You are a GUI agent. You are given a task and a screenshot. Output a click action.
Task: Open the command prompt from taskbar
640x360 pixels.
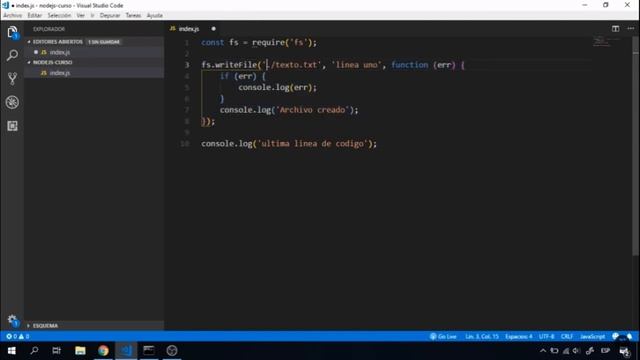149,351
